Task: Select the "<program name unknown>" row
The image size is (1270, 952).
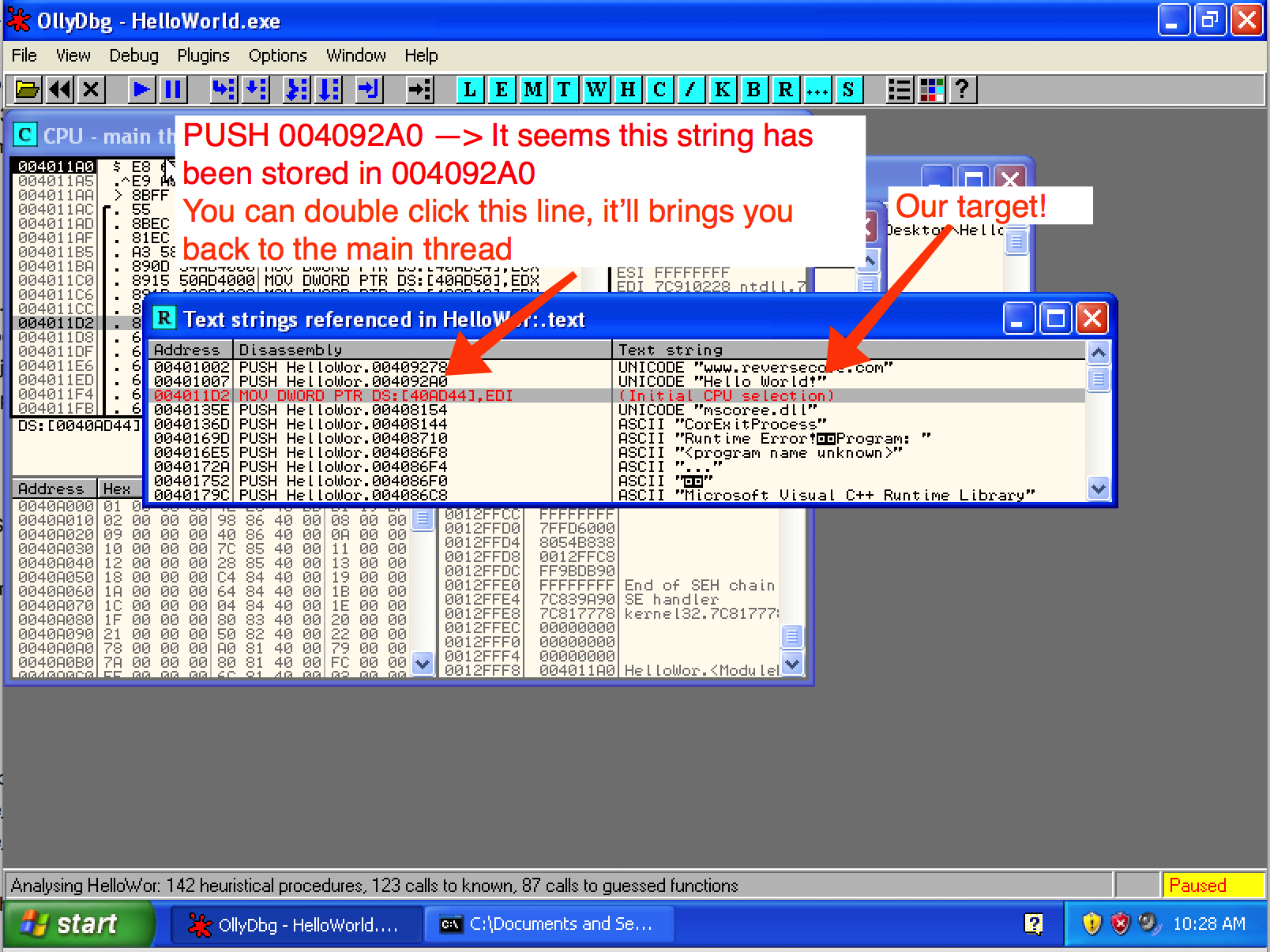Action: [x=617, y=452]
